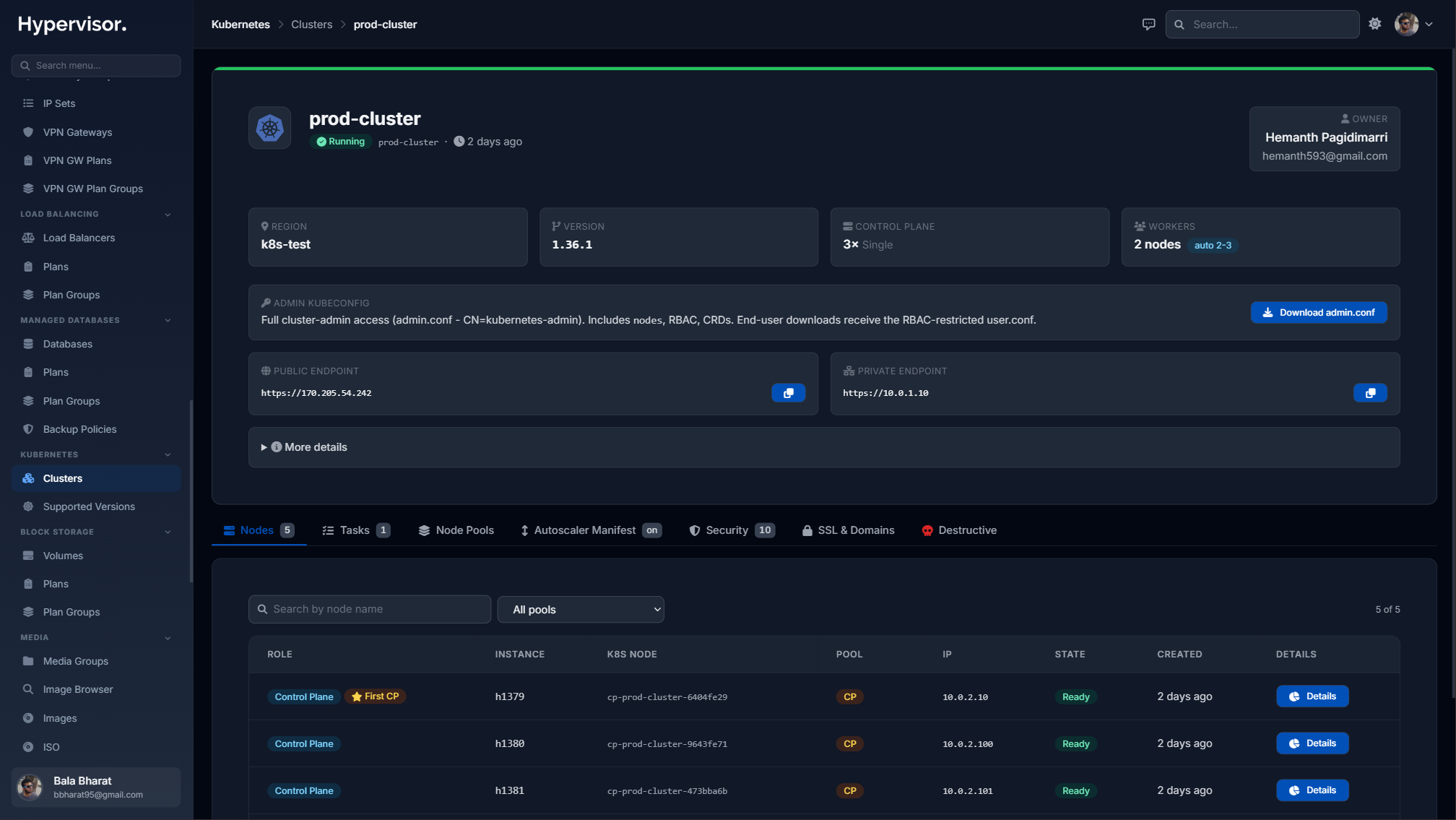Click owner email hemanth593@gmail.com
The width and height of the screenshot is (1456, 820).
pos(1325,156)
